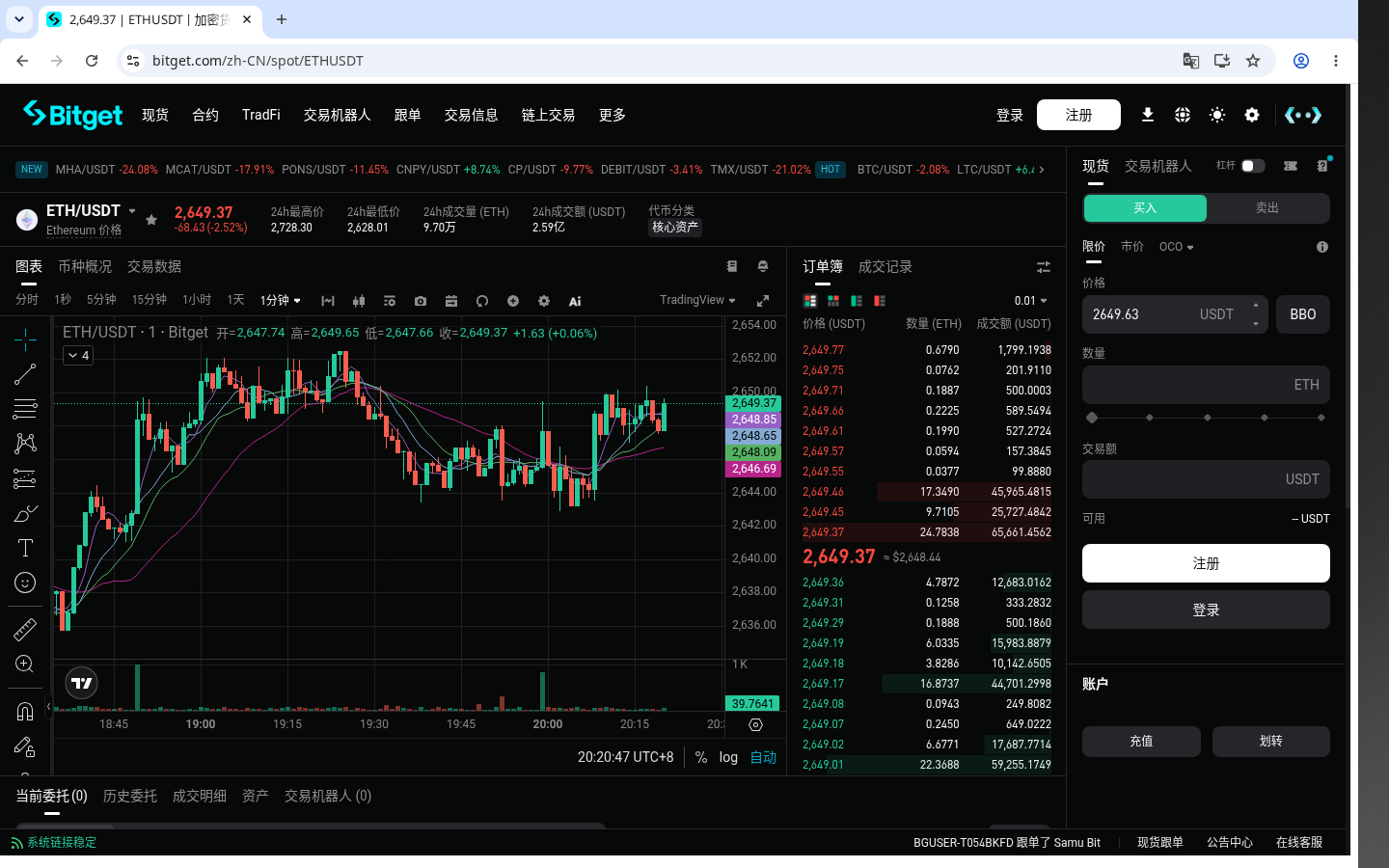Open the emoji icons tool
This screenshot has width=1389, height=868.
25,583
